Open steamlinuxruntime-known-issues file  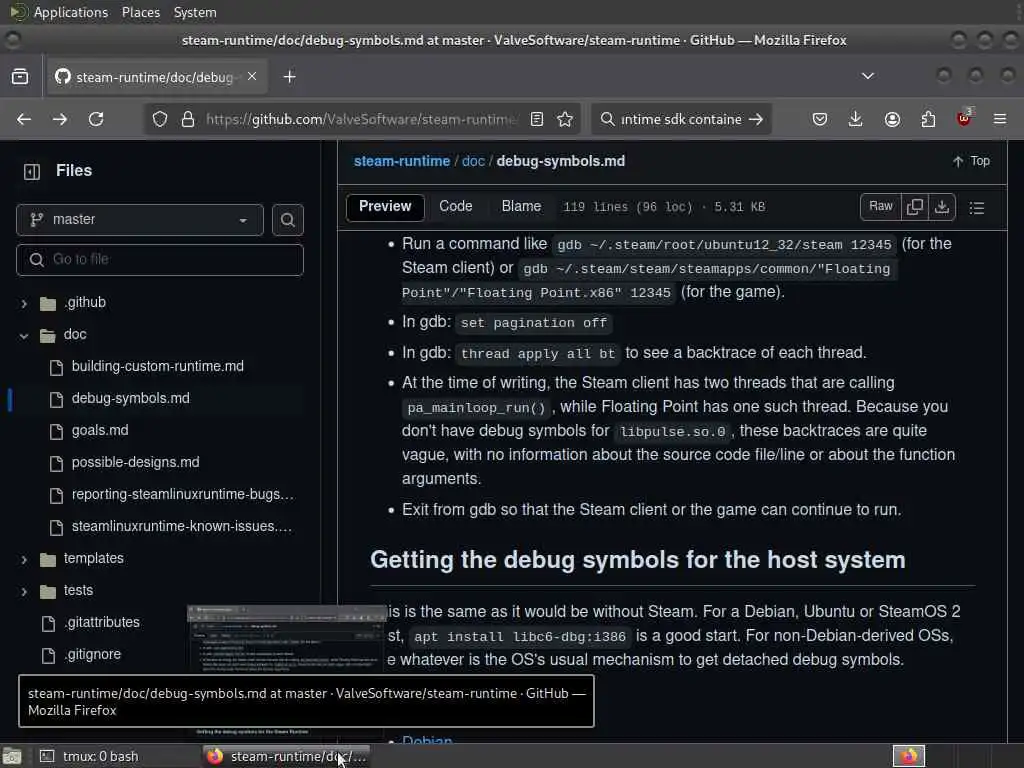click(182, 526)
